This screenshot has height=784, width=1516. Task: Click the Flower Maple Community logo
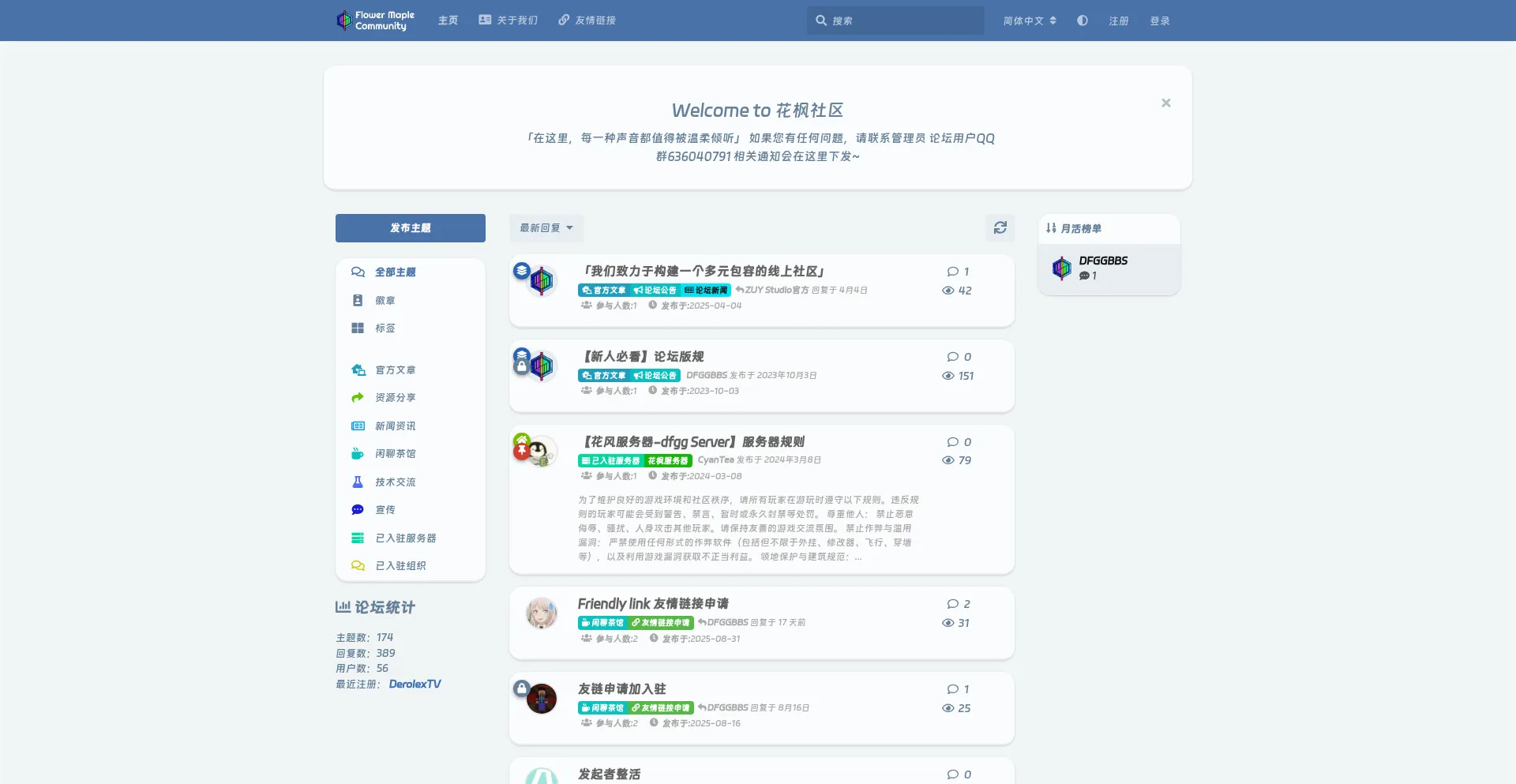pyautogui.click(x=376, y=21)
